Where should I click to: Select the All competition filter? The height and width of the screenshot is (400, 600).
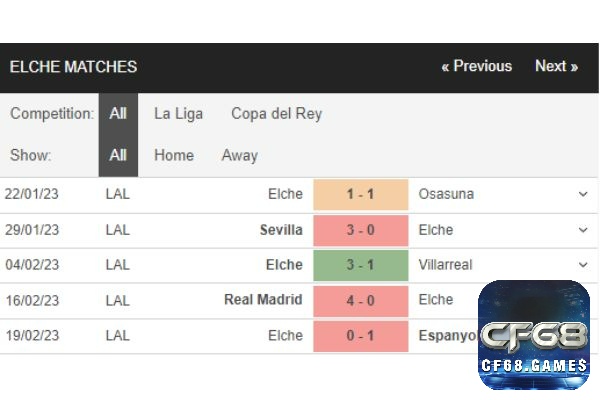(x=118, y=114)
